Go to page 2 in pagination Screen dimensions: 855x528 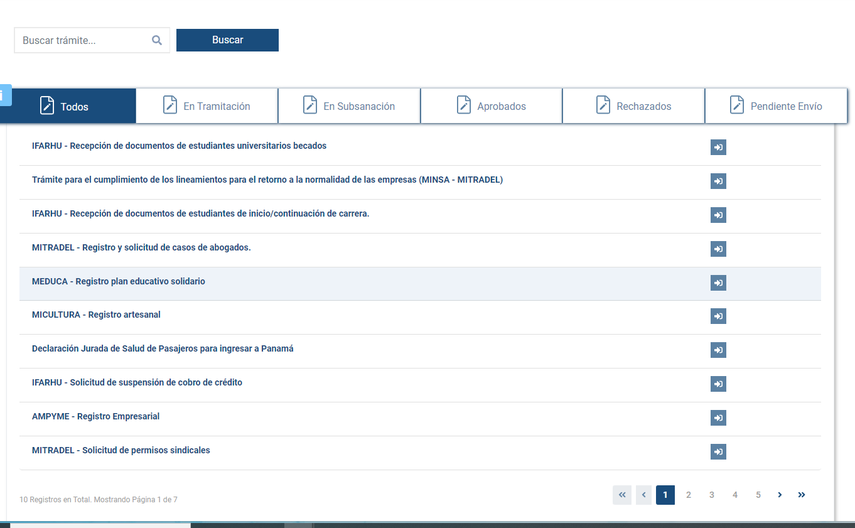[x=688, y=495]
